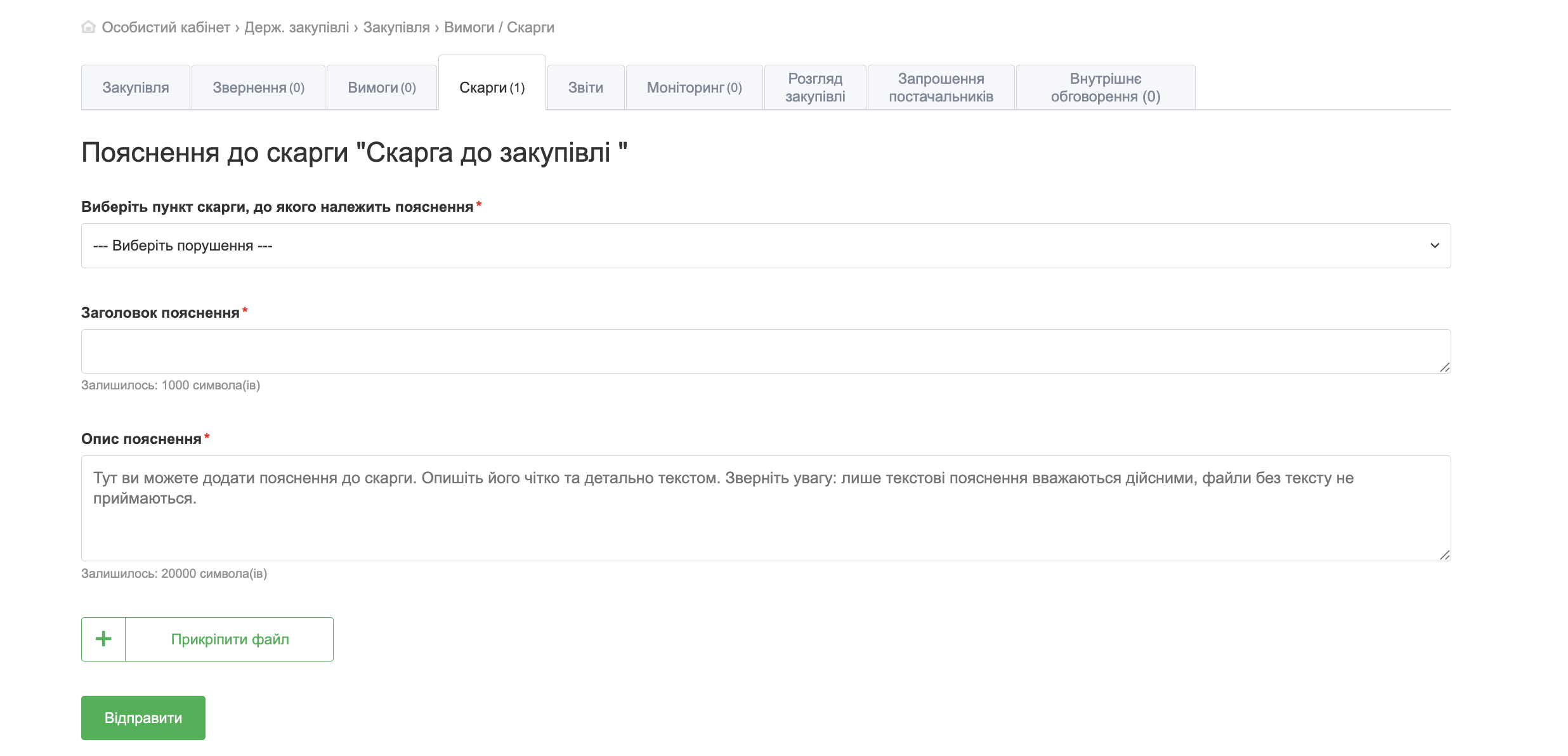Open the Моніторинг (0) tab

pos(694,88)
